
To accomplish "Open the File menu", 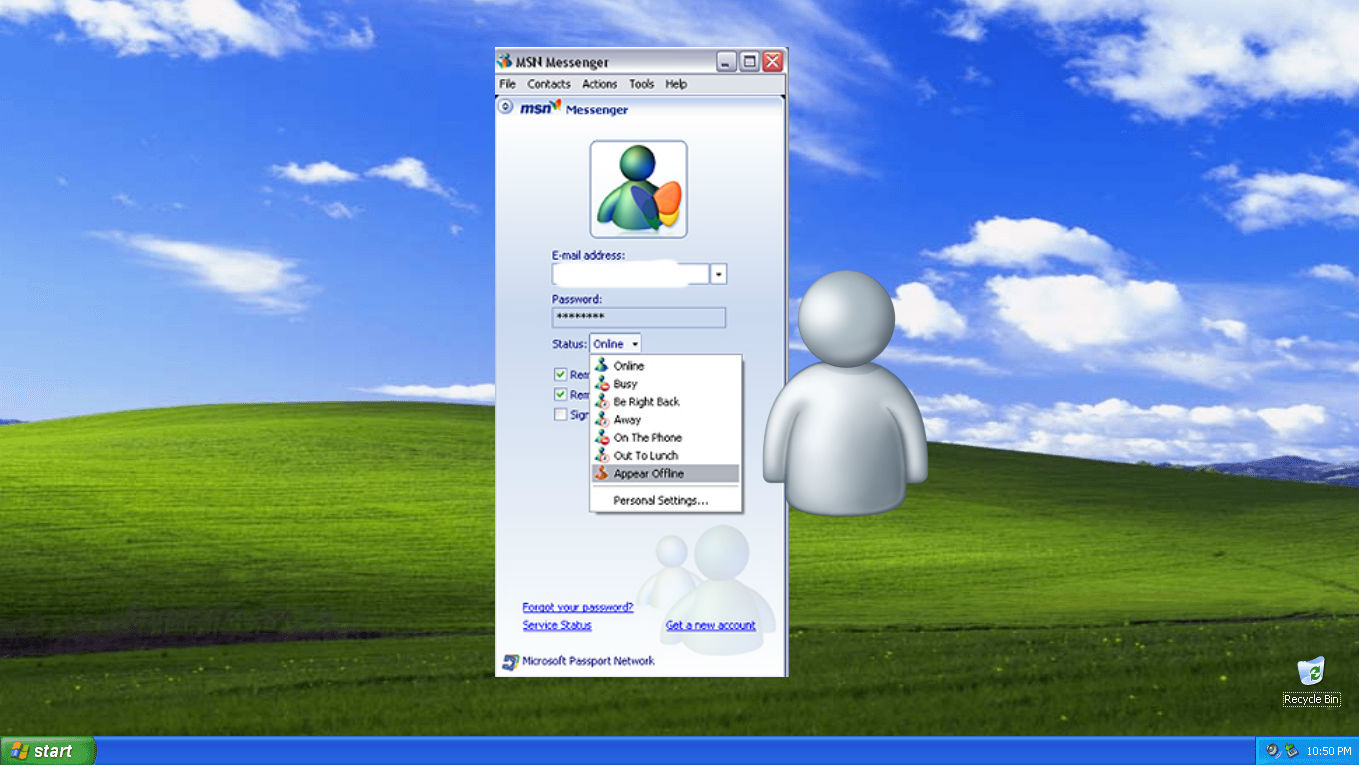I will coord(507,84).
